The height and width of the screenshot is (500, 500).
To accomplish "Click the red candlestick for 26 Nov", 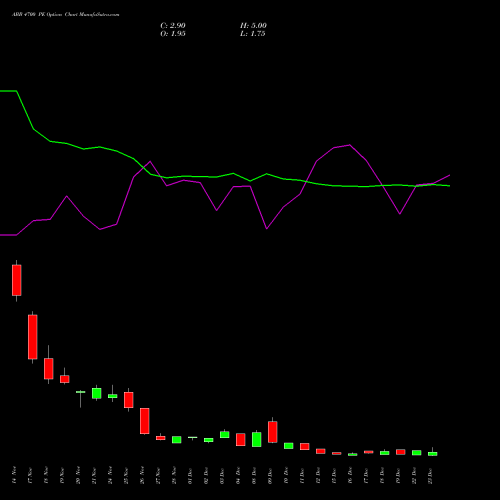I will point(145,421).
